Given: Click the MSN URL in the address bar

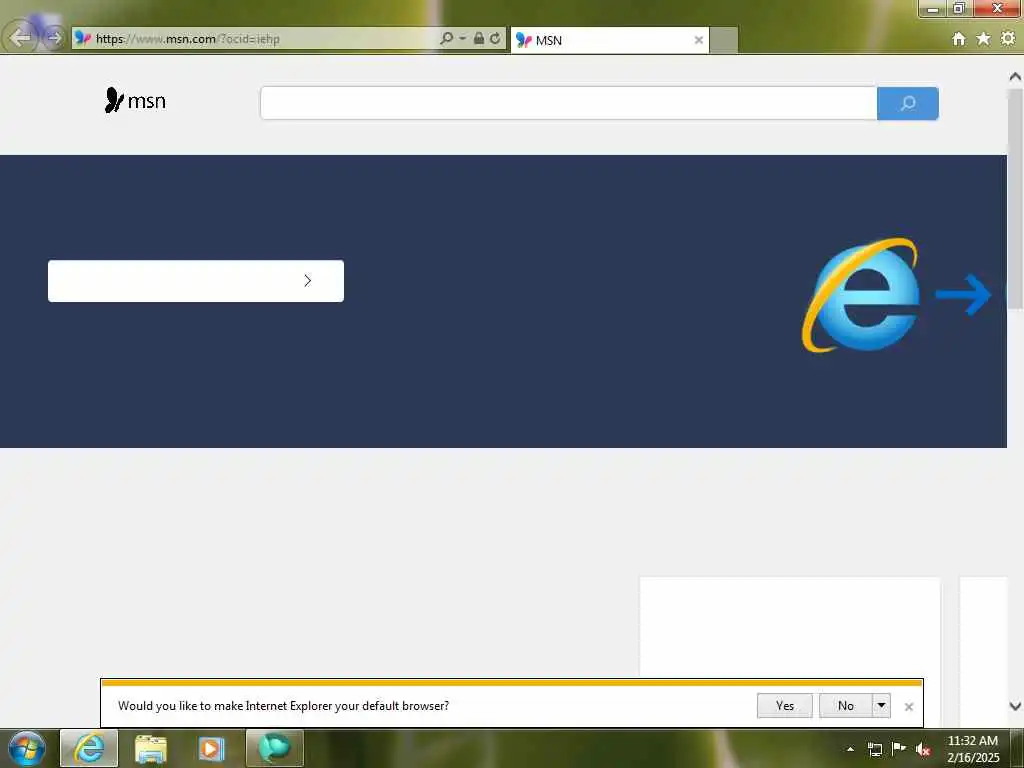Looking at the screenshot, I should coord(187,39).
